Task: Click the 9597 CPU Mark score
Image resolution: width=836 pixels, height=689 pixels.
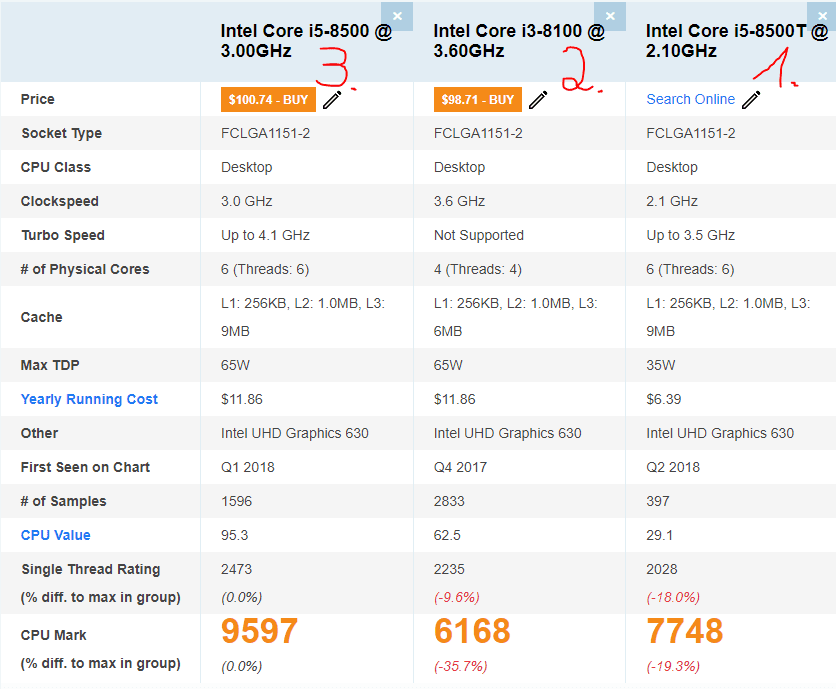Action: tap(260, 631)
